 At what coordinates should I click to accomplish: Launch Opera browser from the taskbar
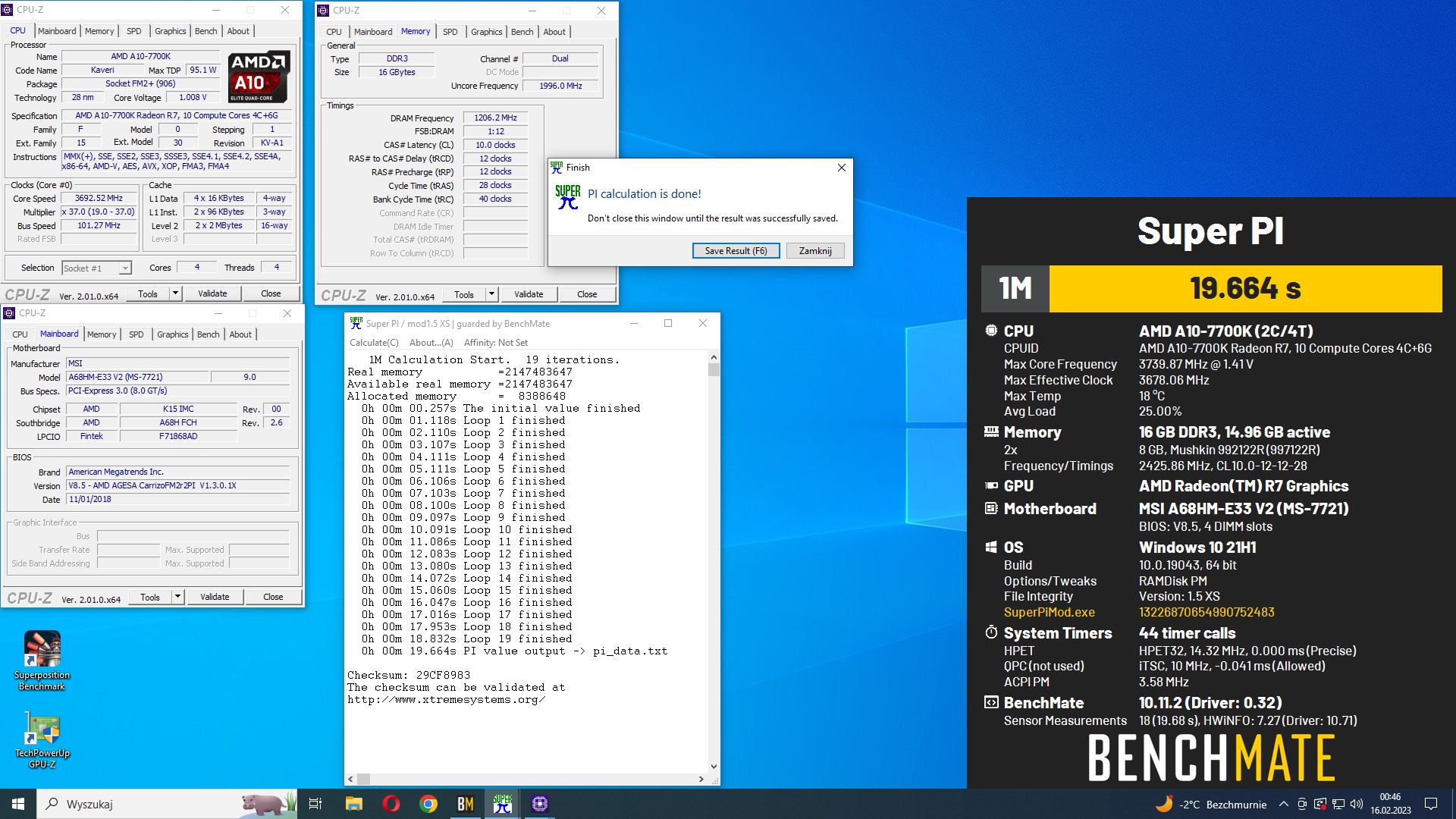point(391,804)
